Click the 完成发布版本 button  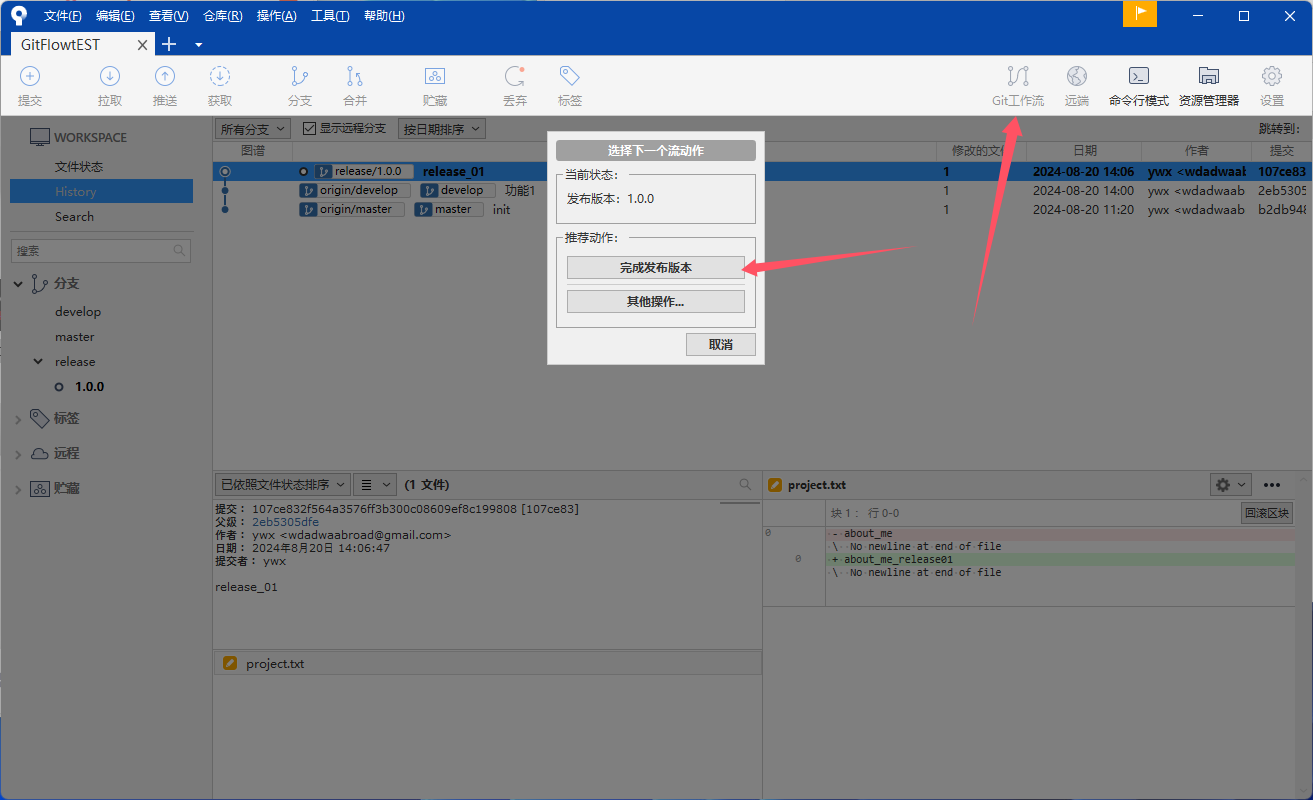tap(655, 268)
